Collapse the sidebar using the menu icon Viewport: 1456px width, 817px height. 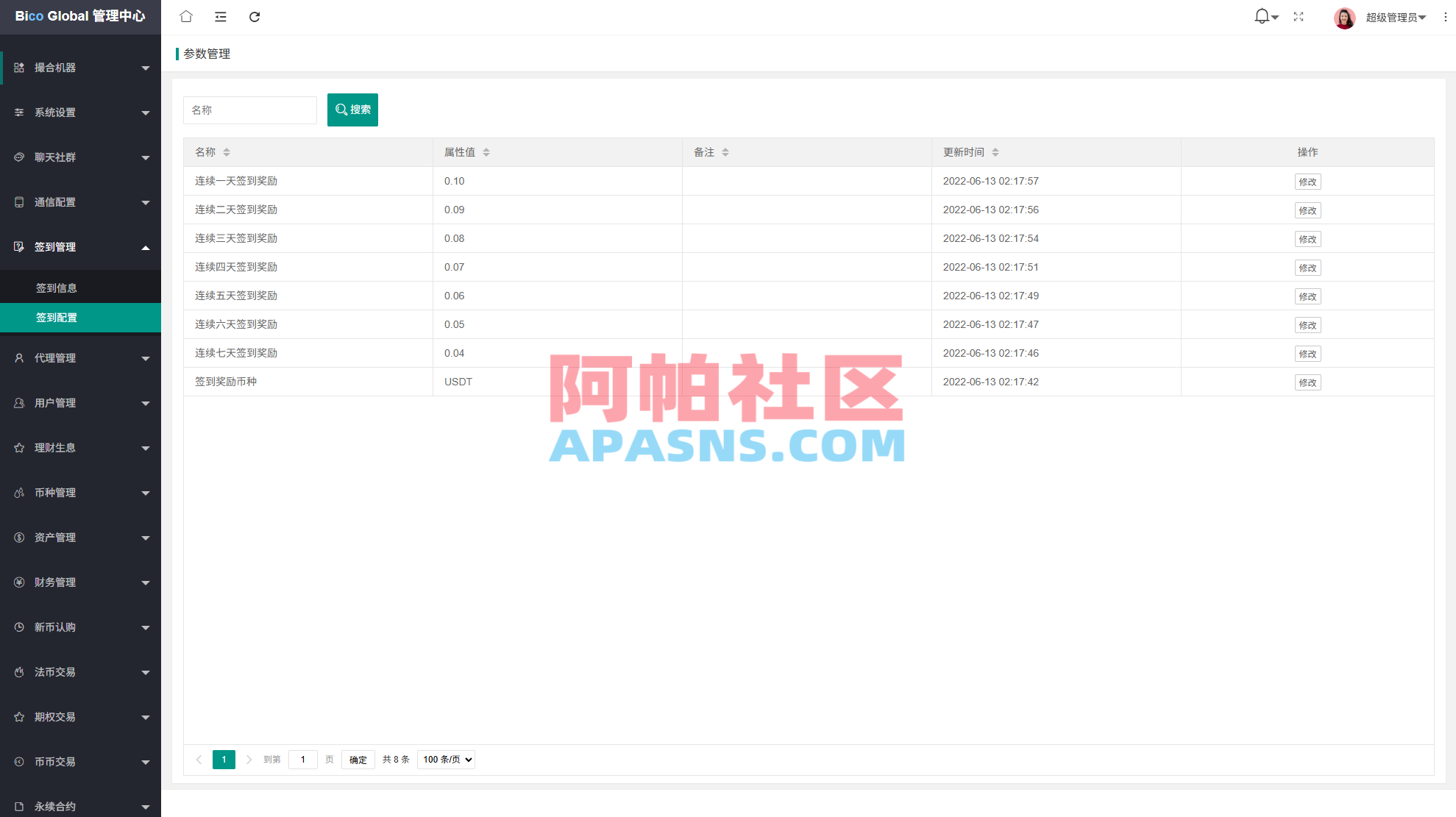220,16
